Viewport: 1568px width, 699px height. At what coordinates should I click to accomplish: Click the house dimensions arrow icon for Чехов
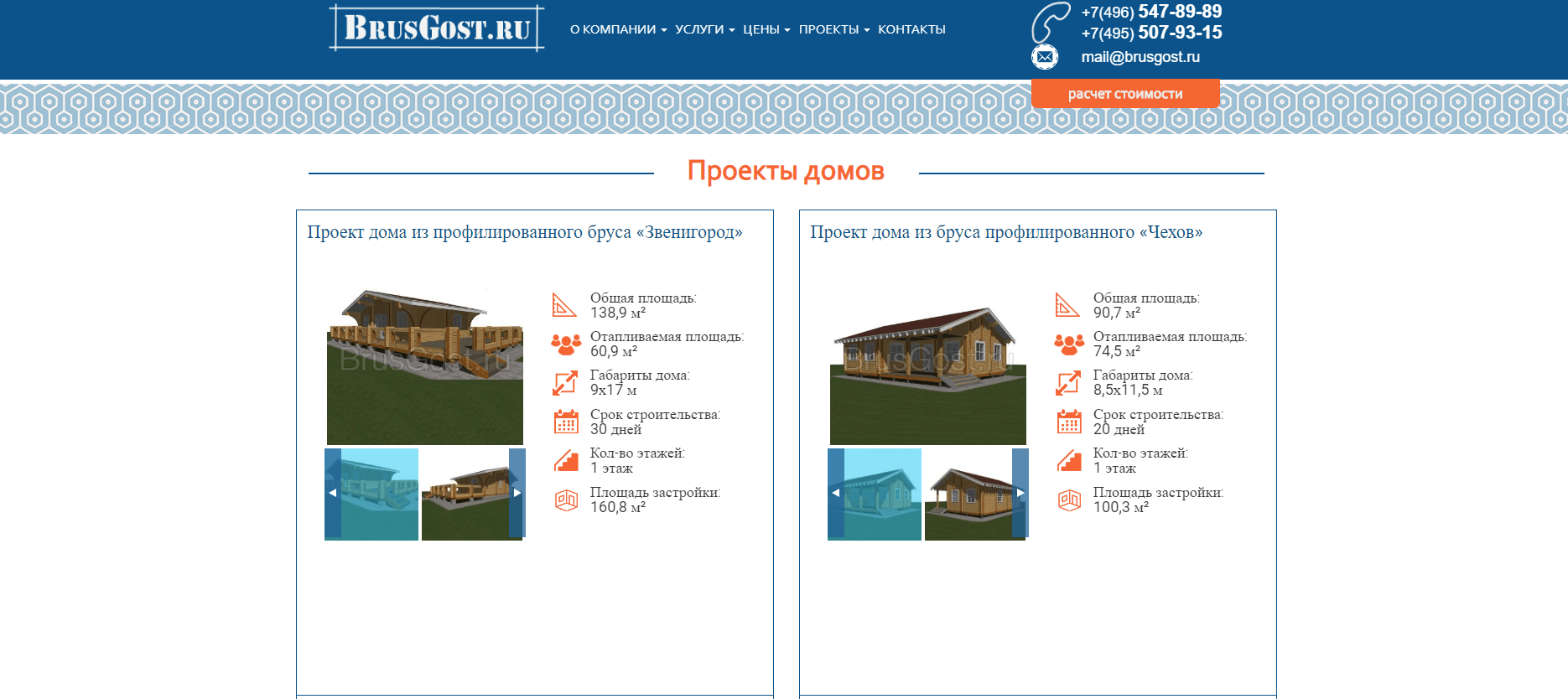(x=1068, y=383)
